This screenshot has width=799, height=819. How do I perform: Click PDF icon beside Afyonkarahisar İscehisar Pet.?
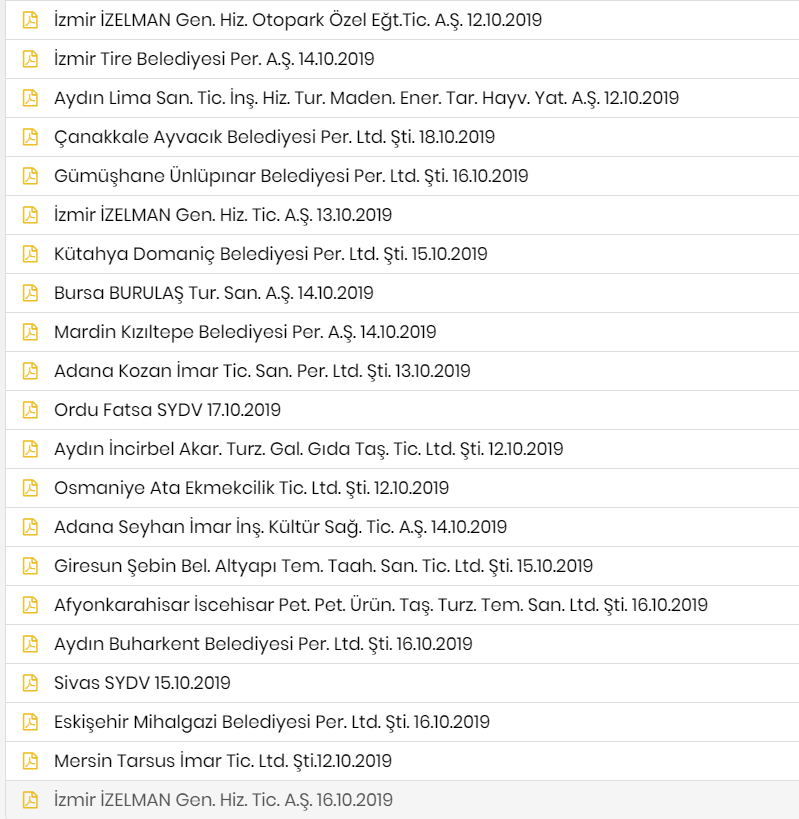pyautogui.click(x=30, y=605)
